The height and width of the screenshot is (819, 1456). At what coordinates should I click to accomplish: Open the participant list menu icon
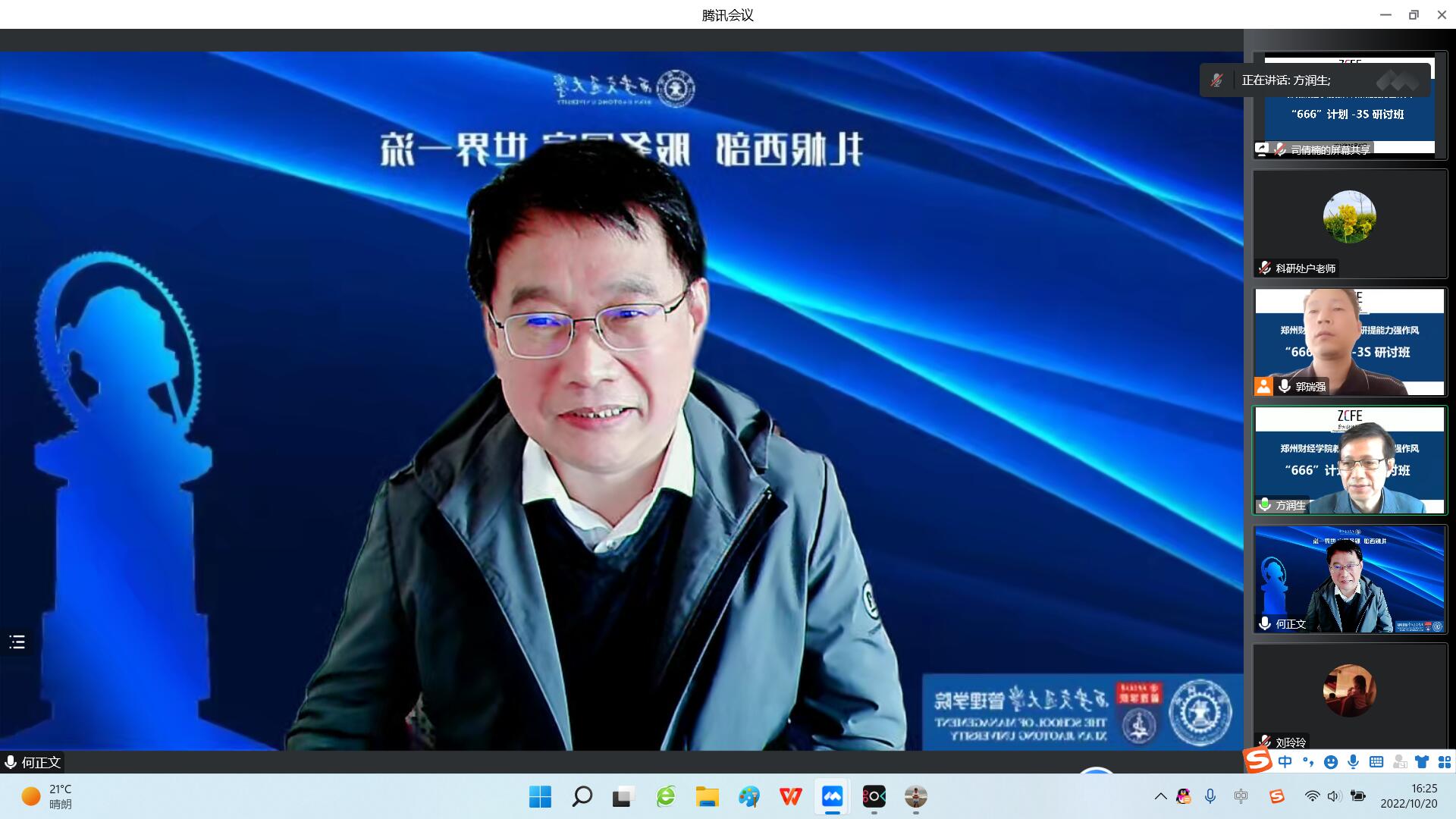[x=17, y=642]
